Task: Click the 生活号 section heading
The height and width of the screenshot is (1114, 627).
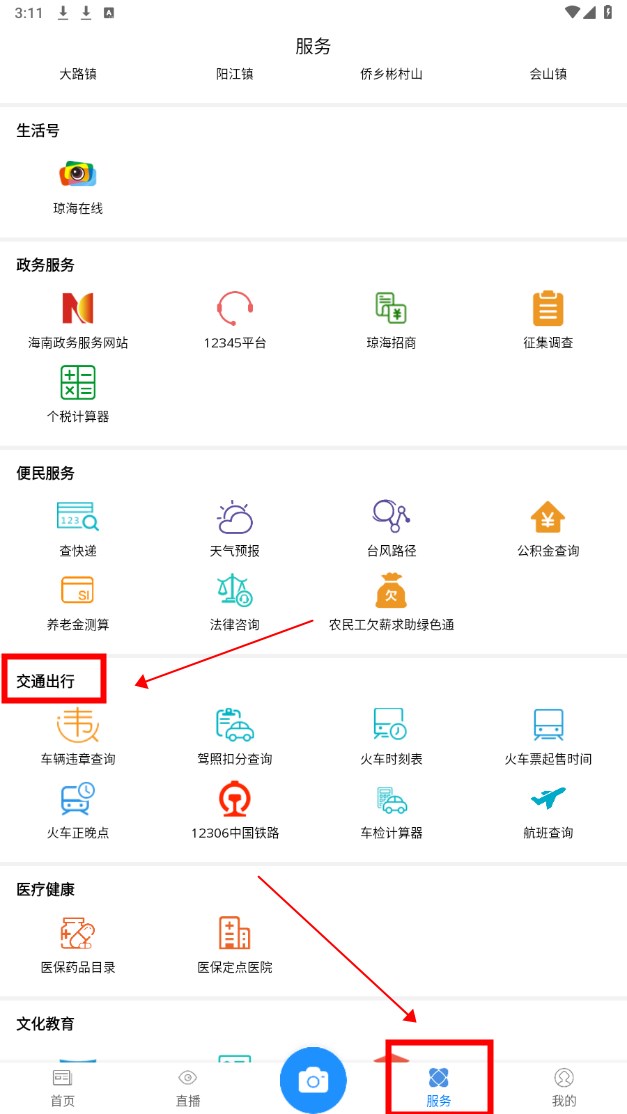Action: coord(38,130)
